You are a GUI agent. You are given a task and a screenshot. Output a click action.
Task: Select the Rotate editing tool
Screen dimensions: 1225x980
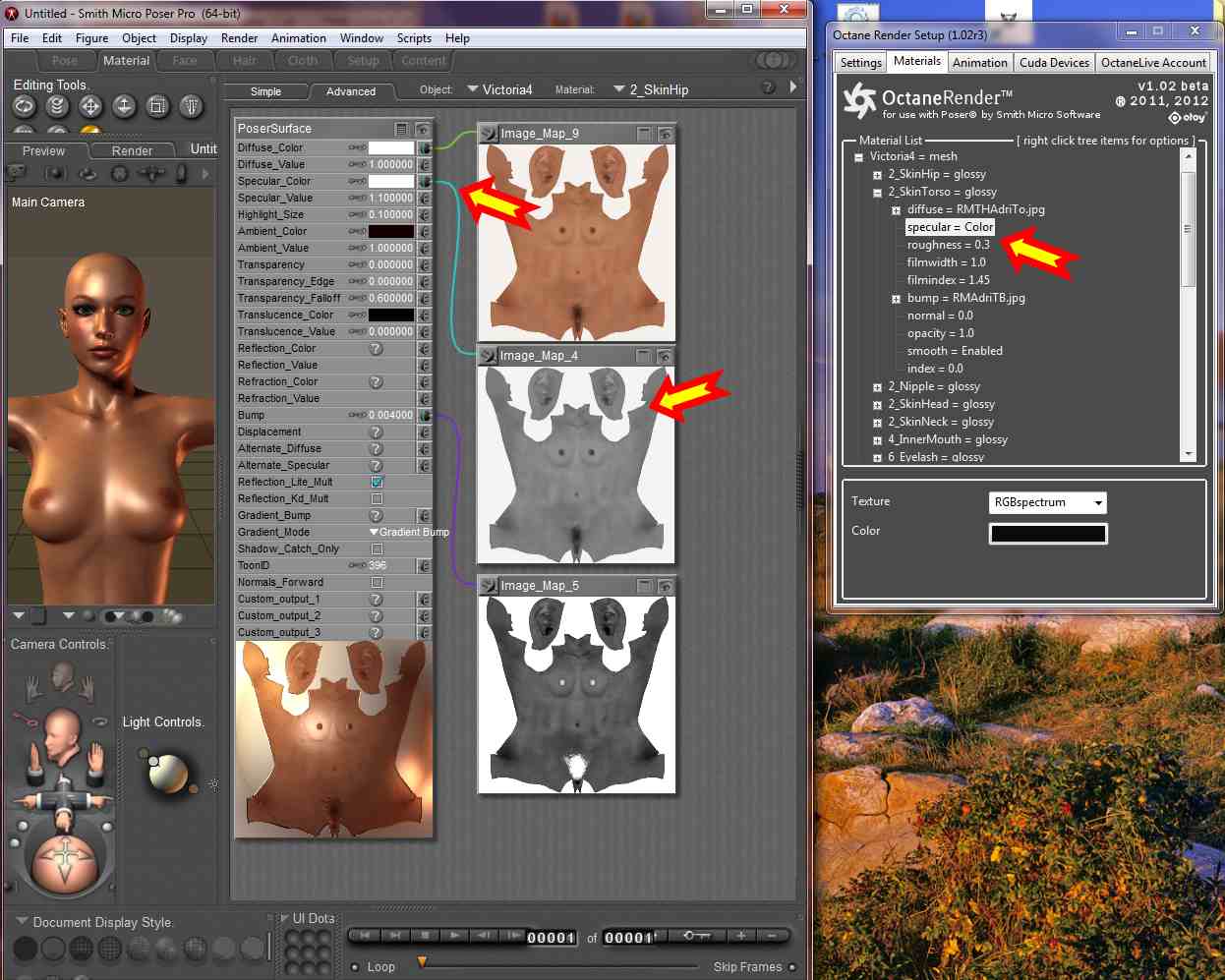(x=24, y=106)
